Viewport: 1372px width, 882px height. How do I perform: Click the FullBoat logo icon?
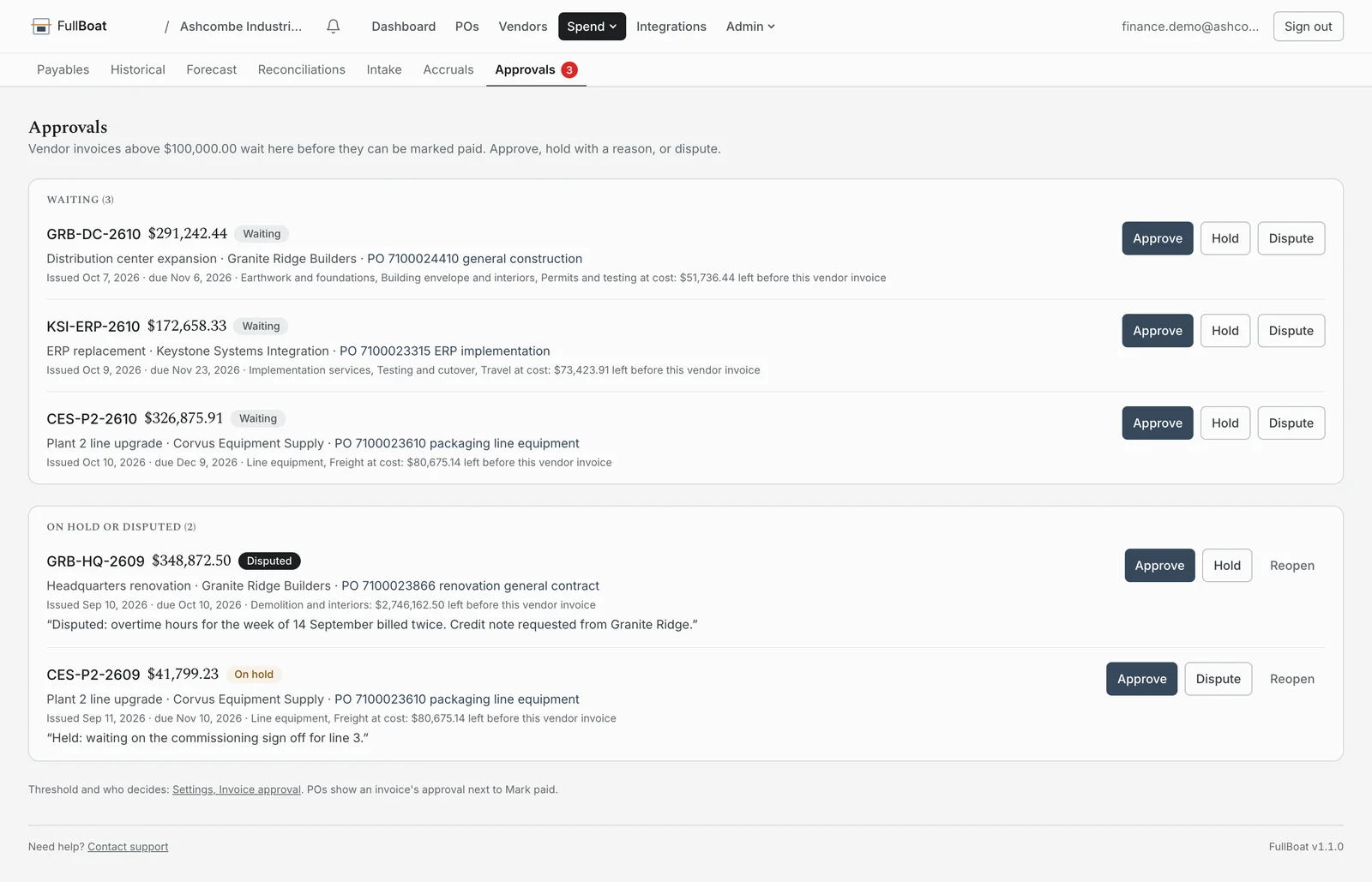click(x=40, y=27)
